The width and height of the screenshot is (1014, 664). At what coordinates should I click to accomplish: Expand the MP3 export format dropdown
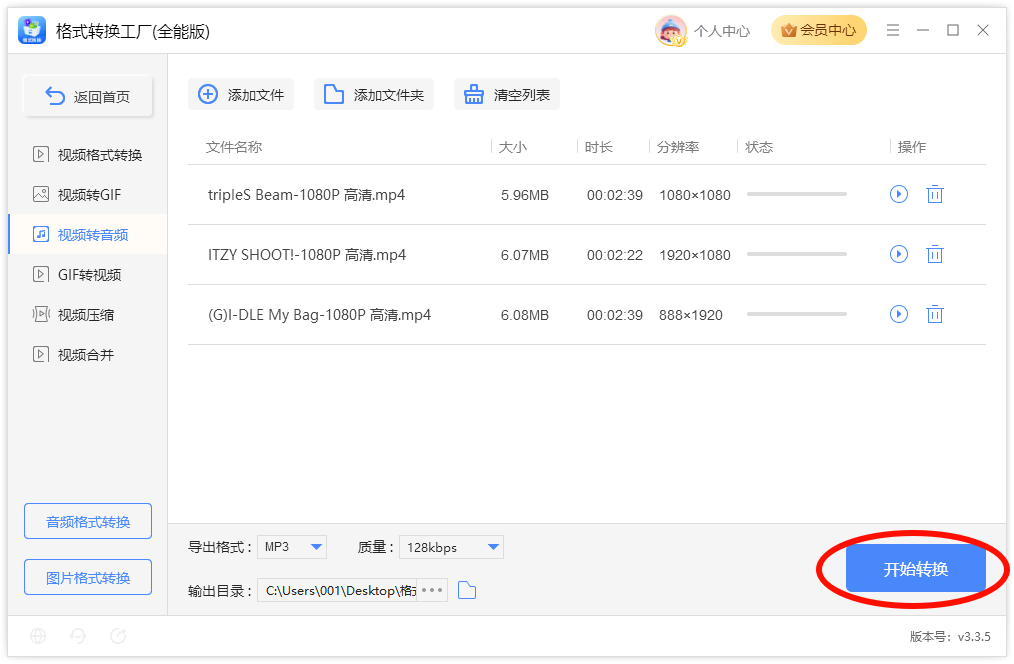[292, 547]
